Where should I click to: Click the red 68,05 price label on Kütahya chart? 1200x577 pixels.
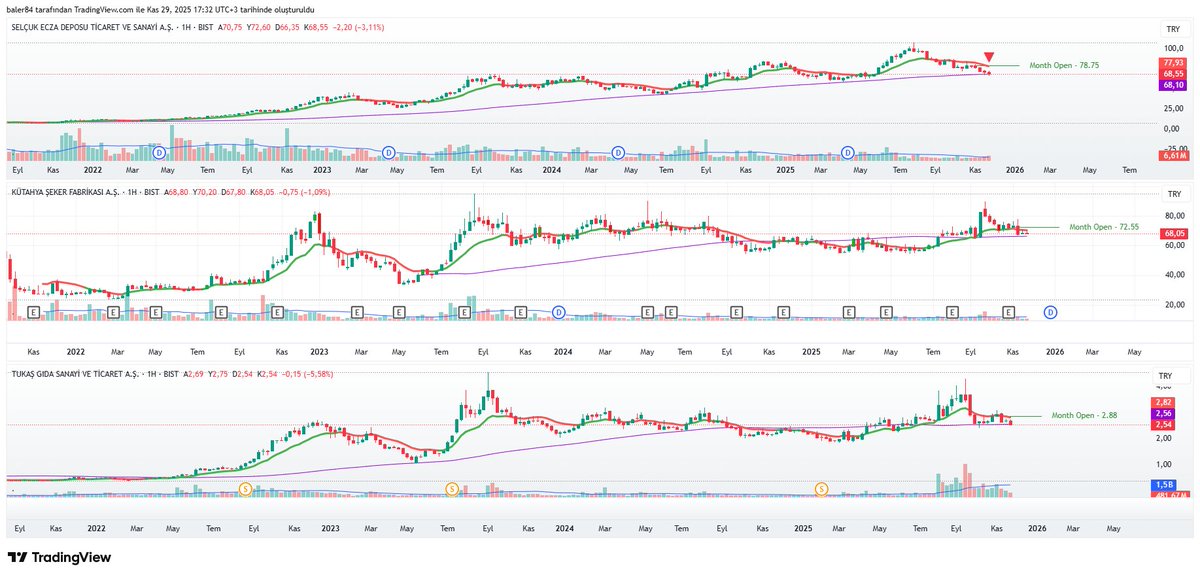(1172, 234)
